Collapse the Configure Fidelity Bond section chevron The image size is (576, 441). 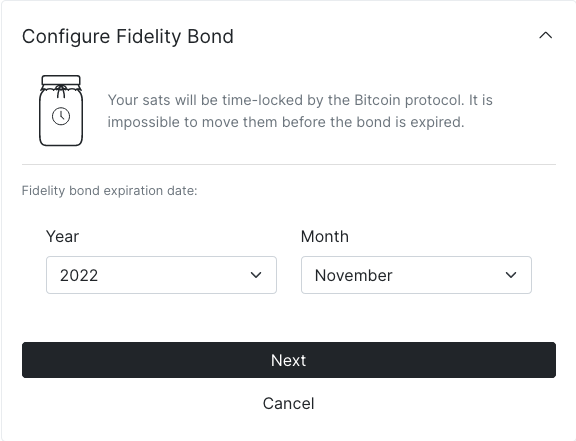(x=546, y=35)
